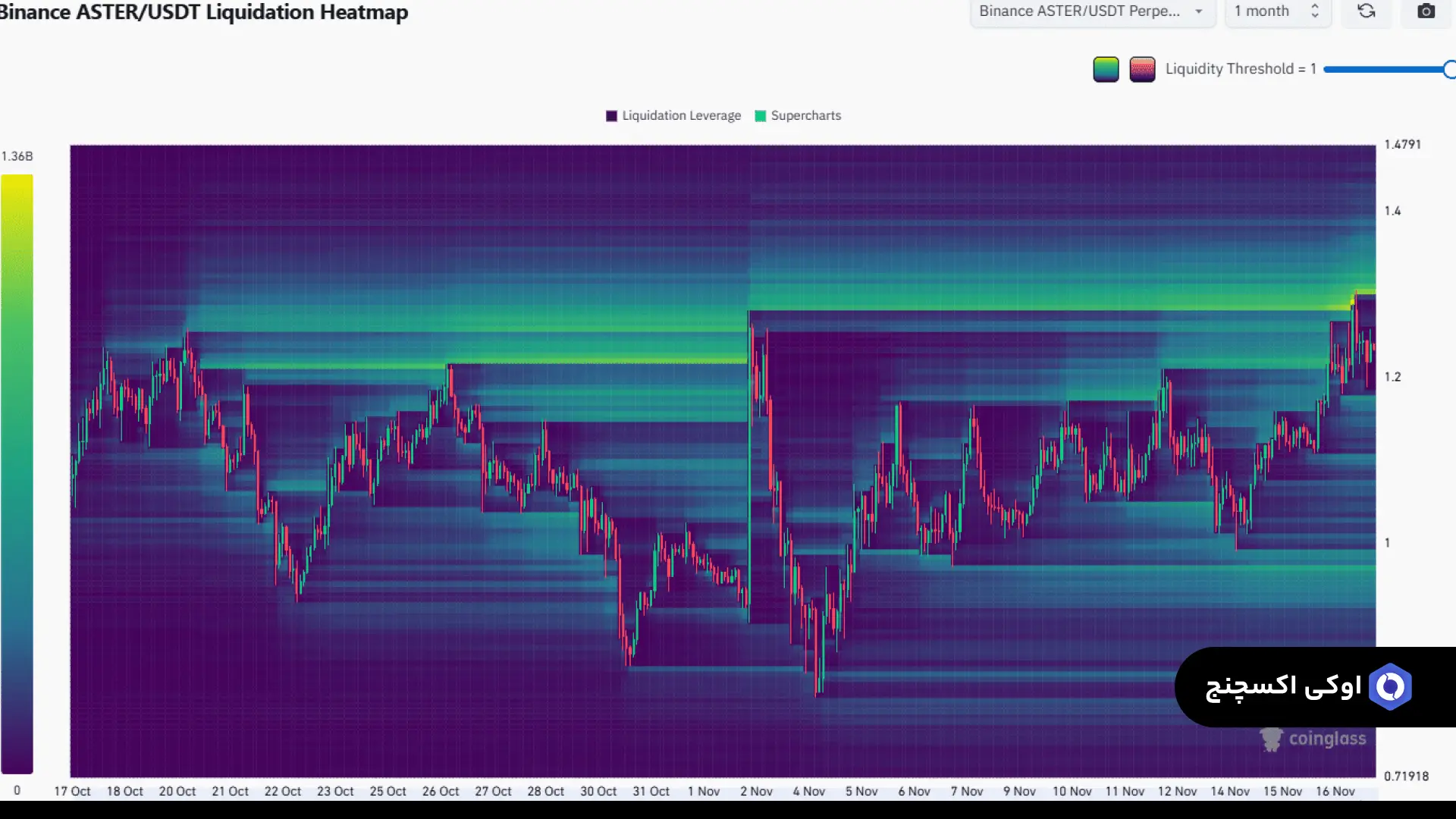Click the up-down arrows on the time range selector
Screen dimensions: 1456x819
coord(1315,11)
